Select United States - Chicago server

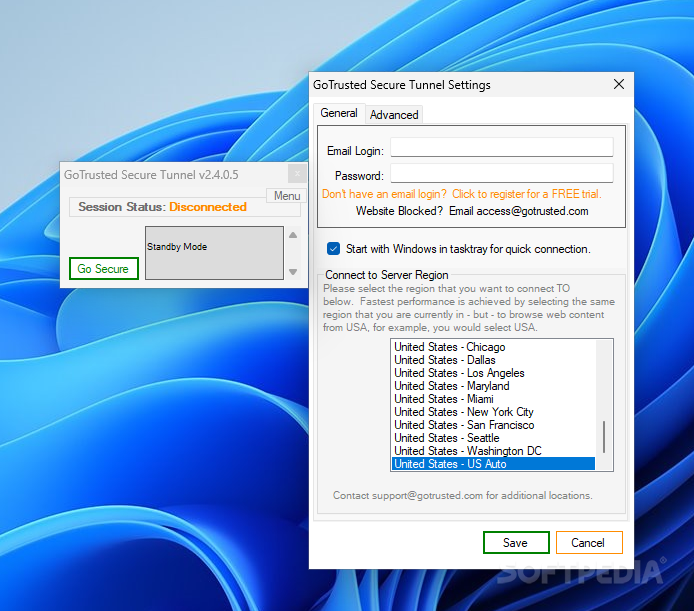pyautogui.click(x=494, y=347)
